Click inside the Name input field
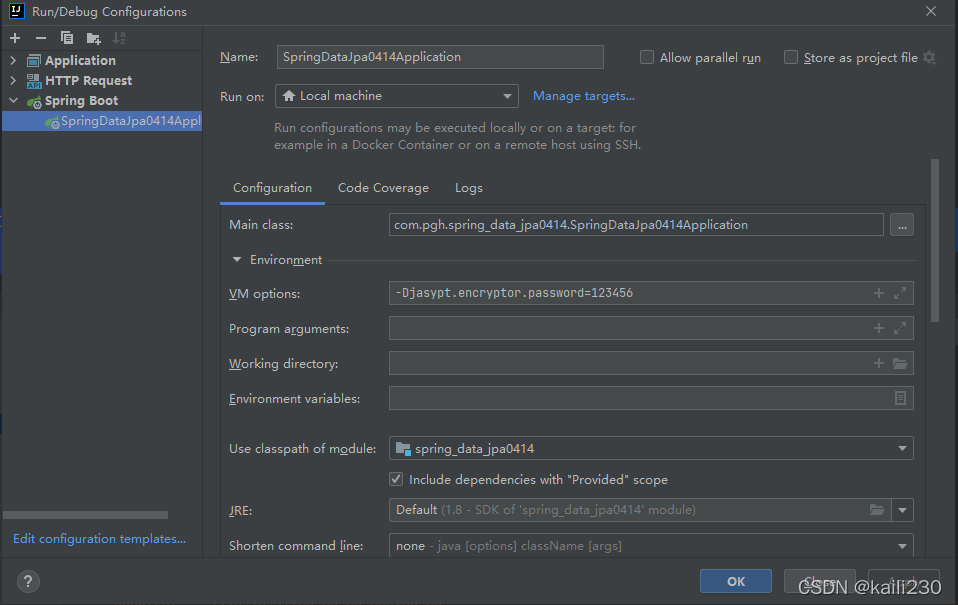 [x=440, y=56]
